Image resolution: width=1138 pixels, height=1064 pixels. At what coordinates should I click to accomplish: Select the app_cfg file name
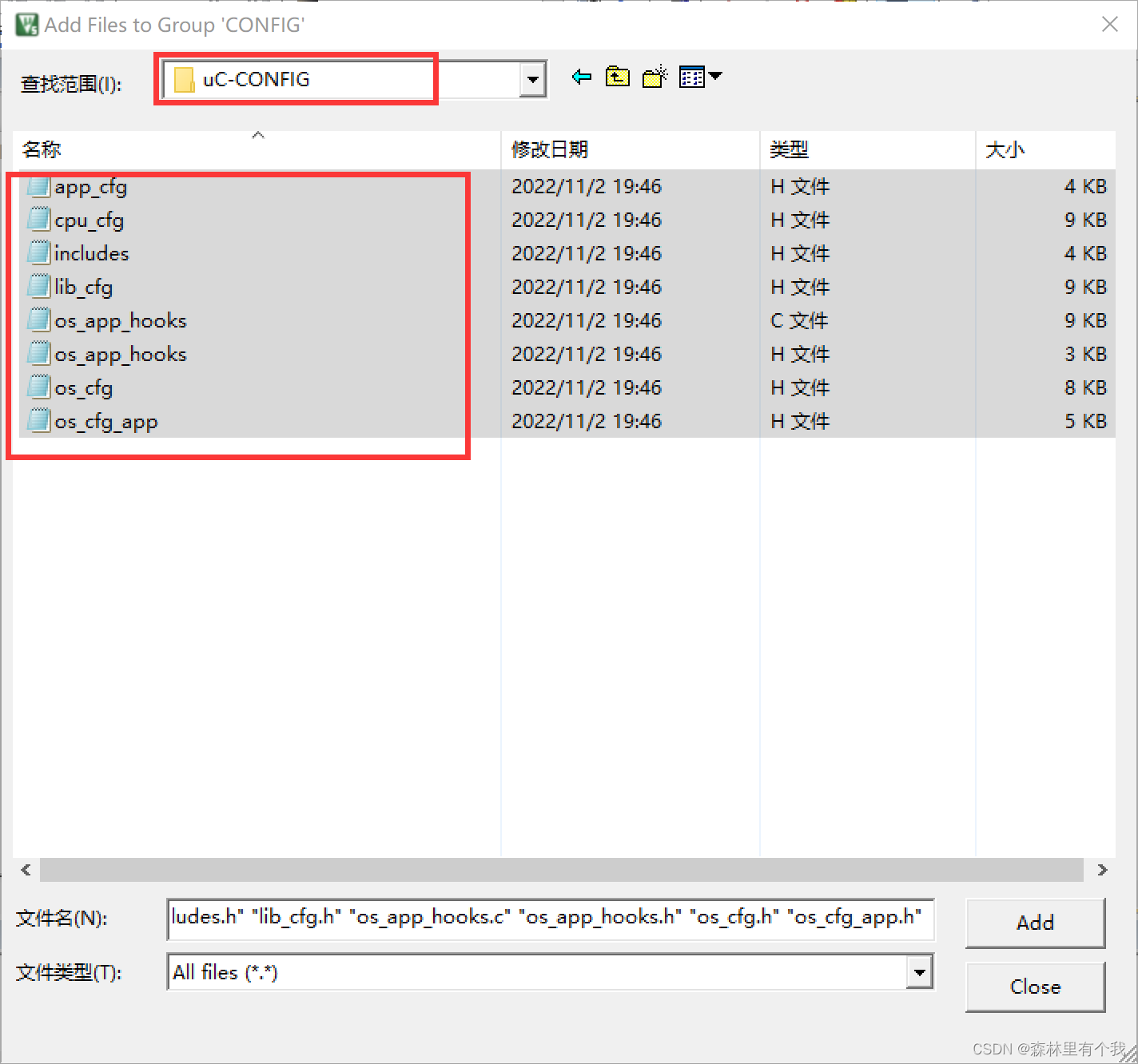coord(90,187)
